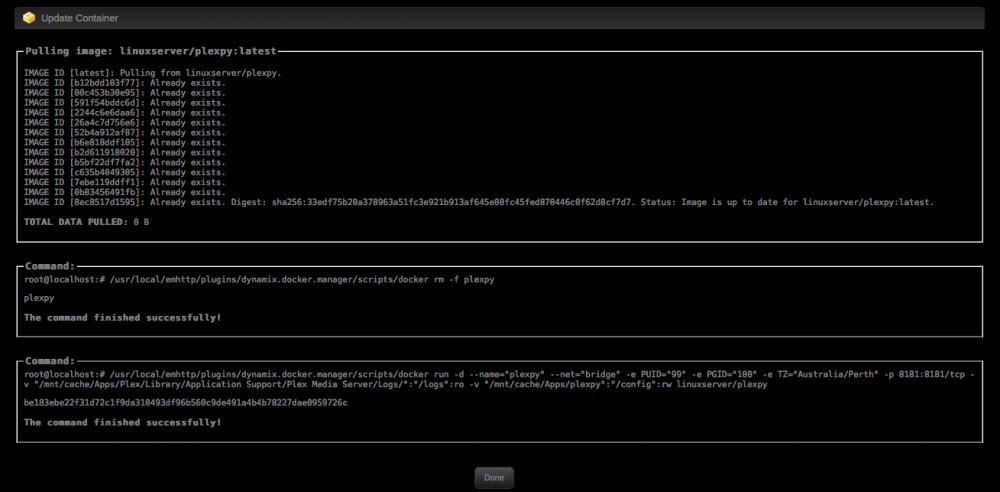Click the image ID b2d611918020 line
The width and height of the screenshot is (1000, 492).
click(124, 153)
